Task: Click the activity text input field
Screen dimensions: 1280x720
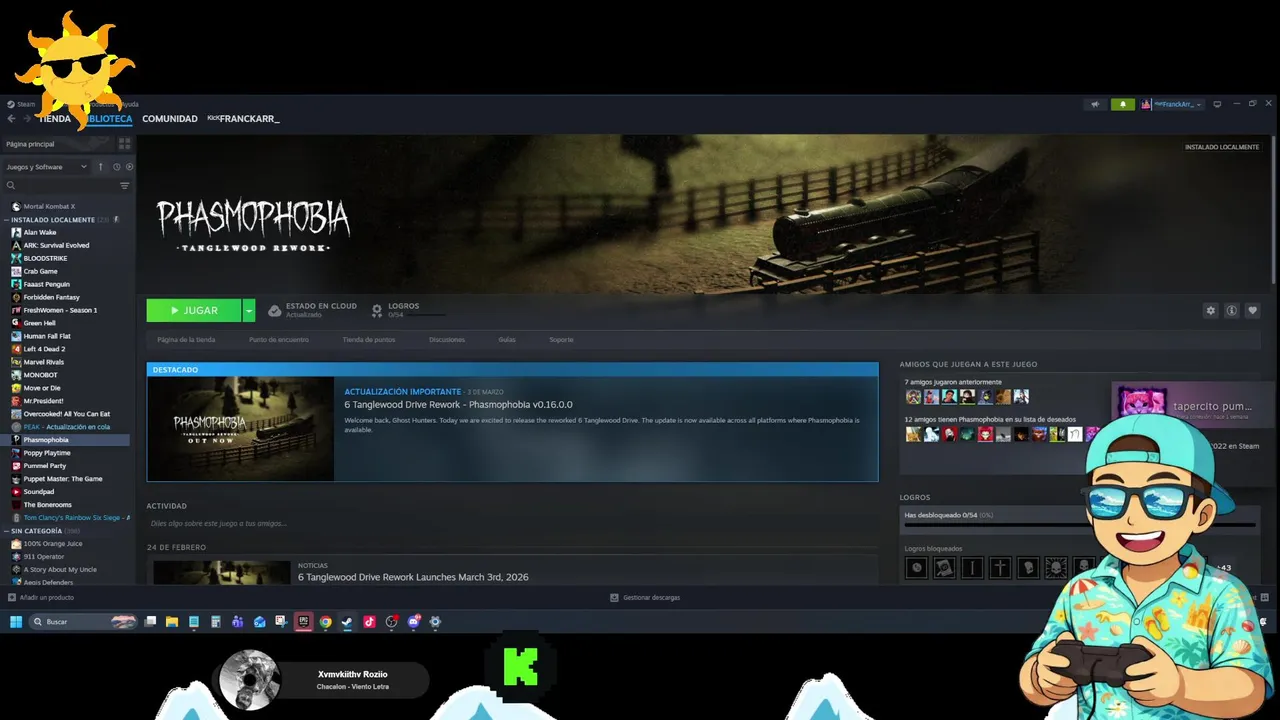Action: (512, 523)
